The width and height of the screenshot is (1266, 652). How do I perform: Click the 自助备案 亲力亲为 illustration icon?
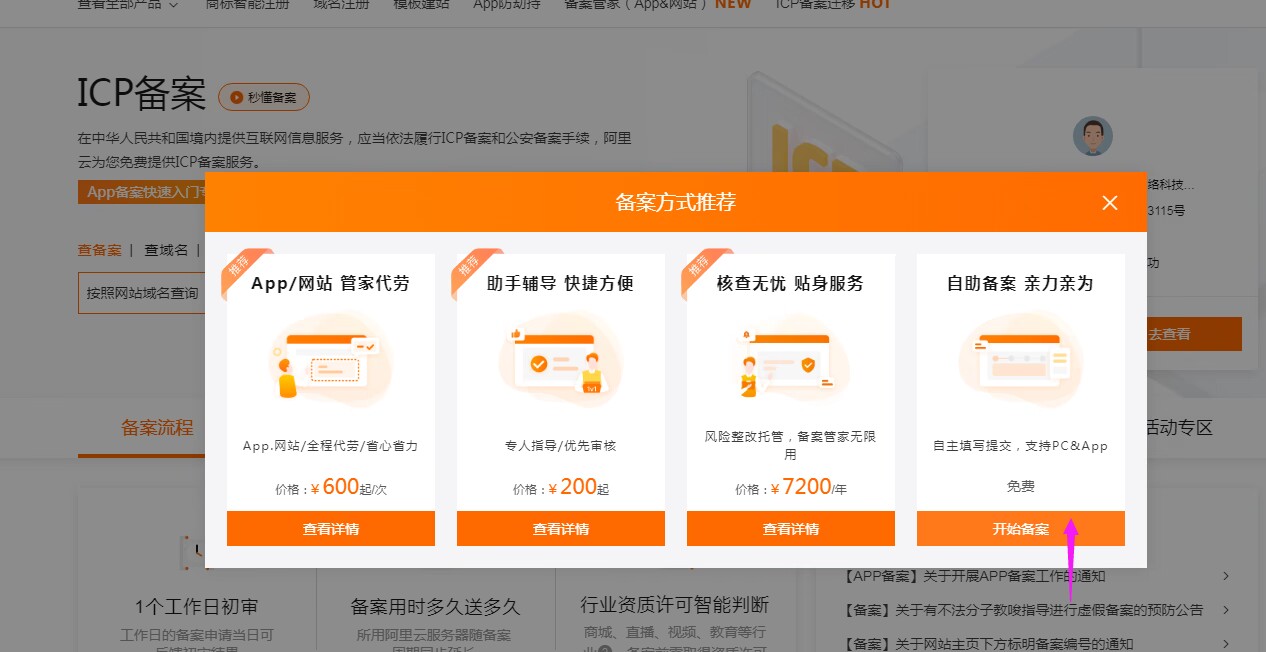(1021, 359)
